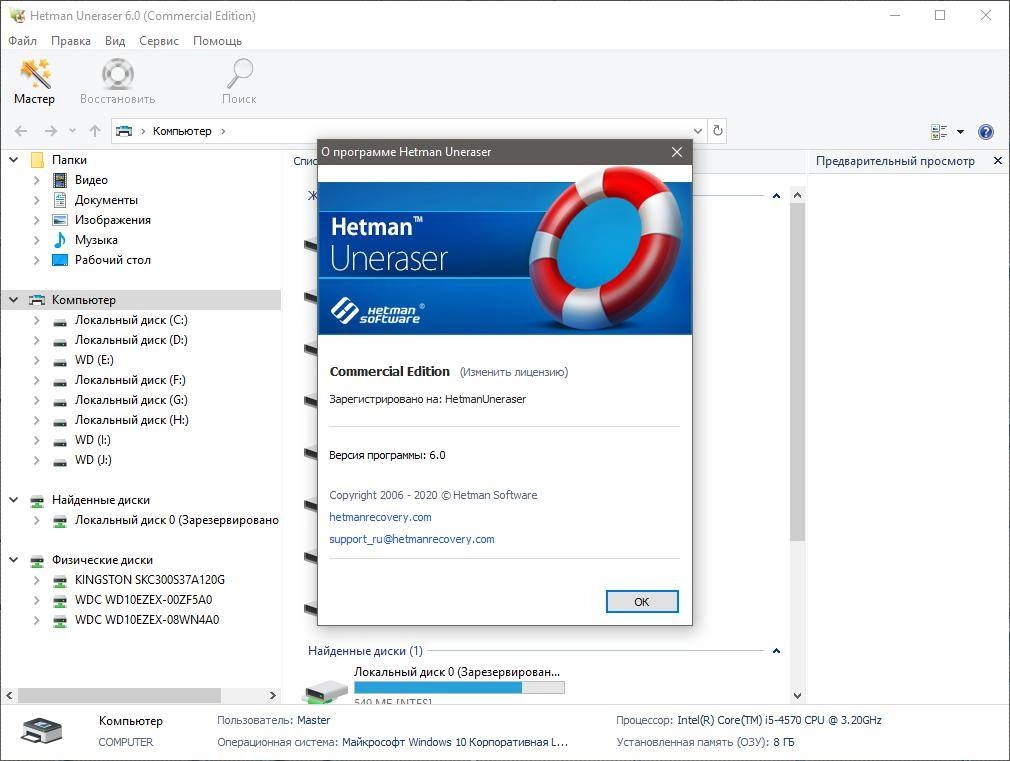
Task: Click the Физические диски group icon
Action: (37, 560)
